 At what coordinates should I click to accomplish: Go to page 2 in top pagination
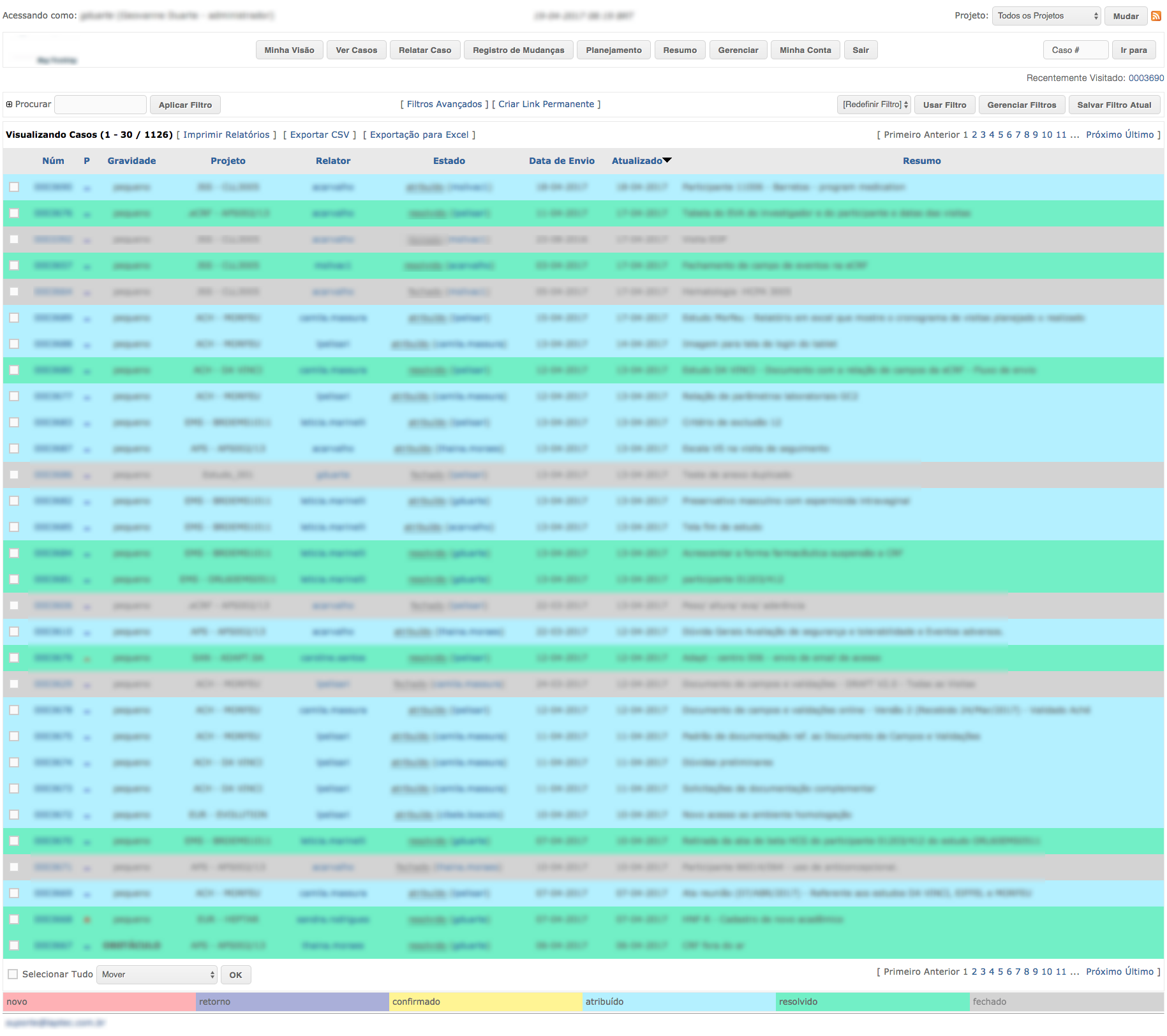click(974, 135)
